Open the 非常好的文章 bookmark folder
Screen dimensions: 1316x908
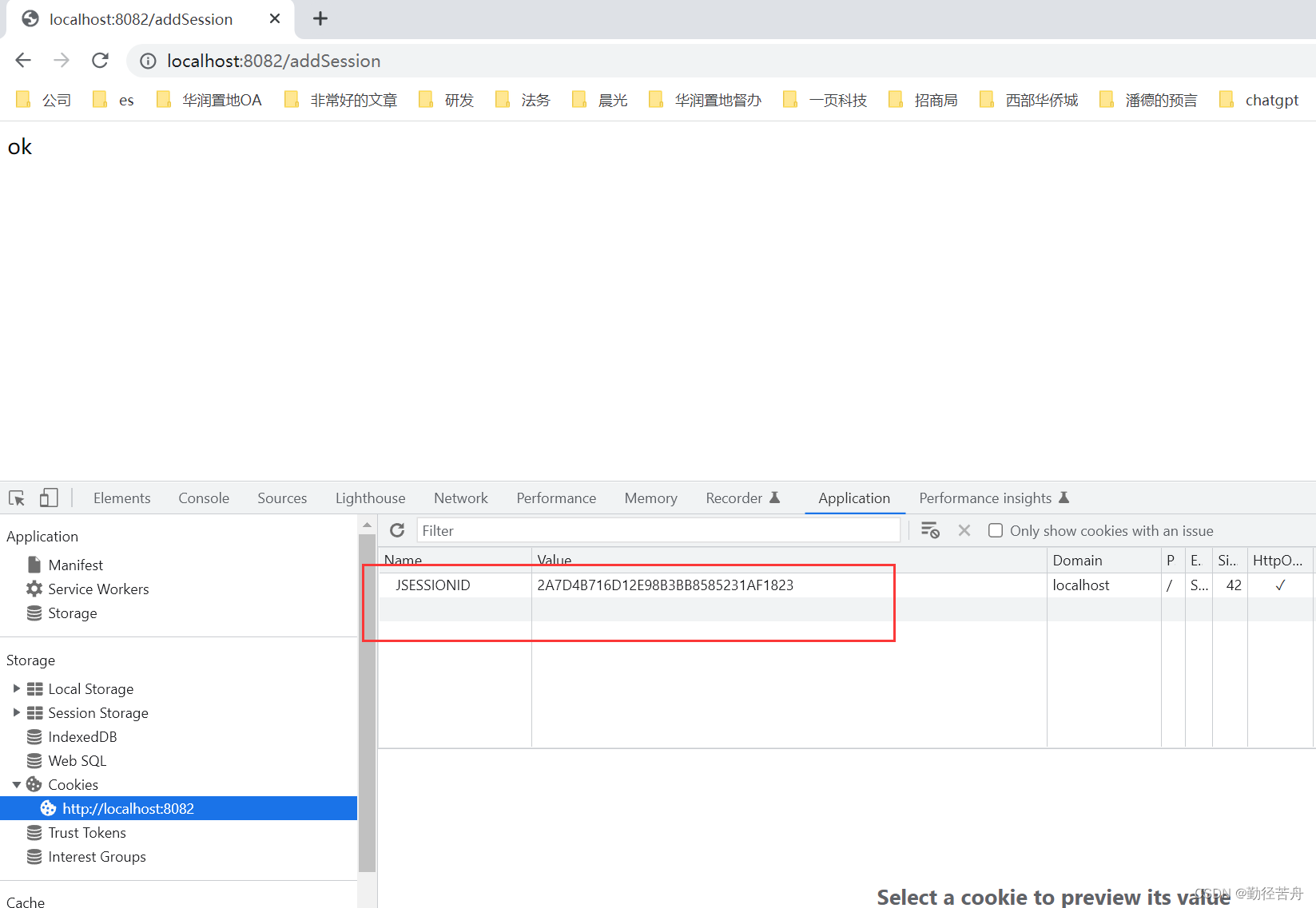[341, 100]
